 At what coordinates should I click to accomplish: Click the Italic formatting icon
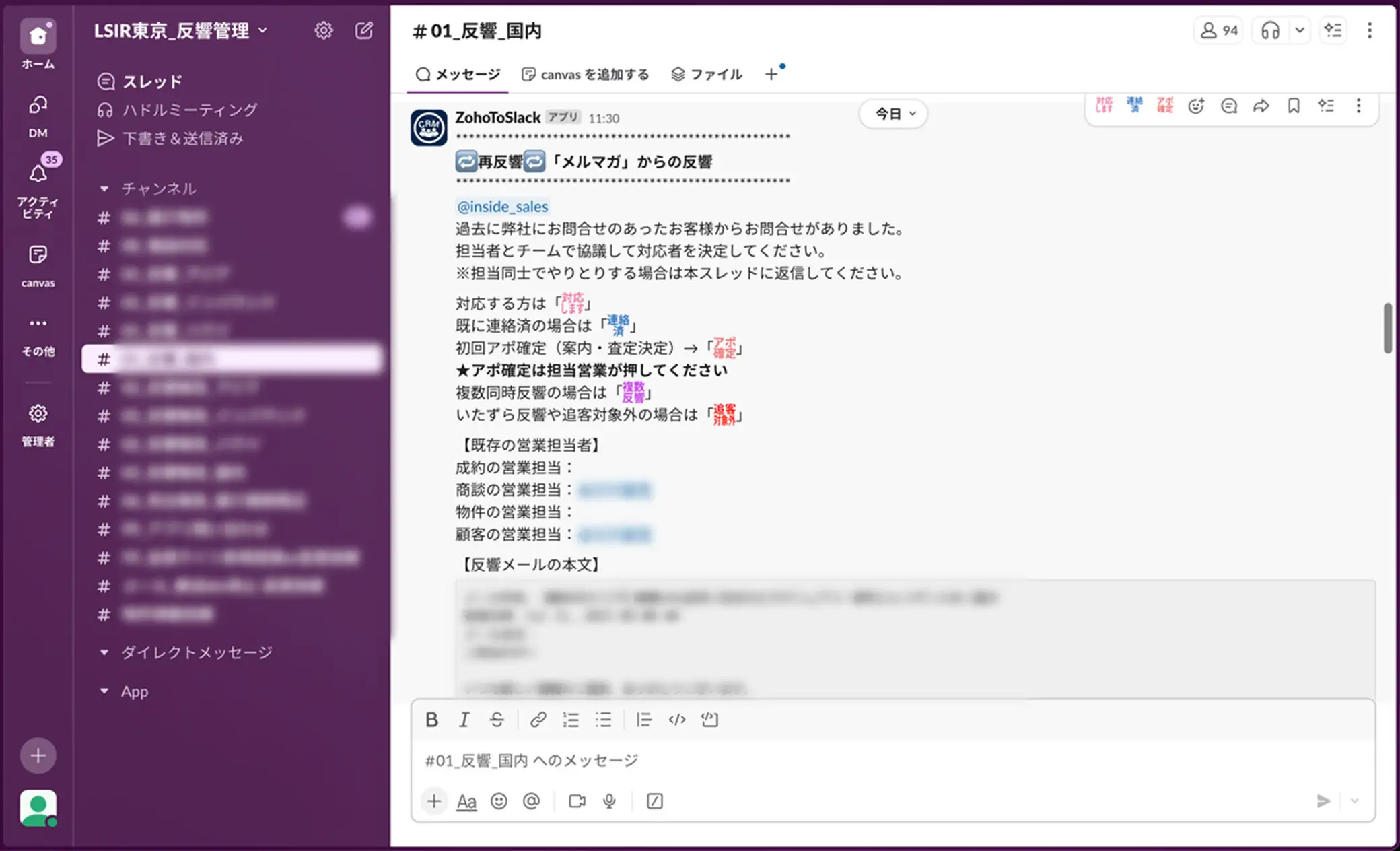click(464, 720)
